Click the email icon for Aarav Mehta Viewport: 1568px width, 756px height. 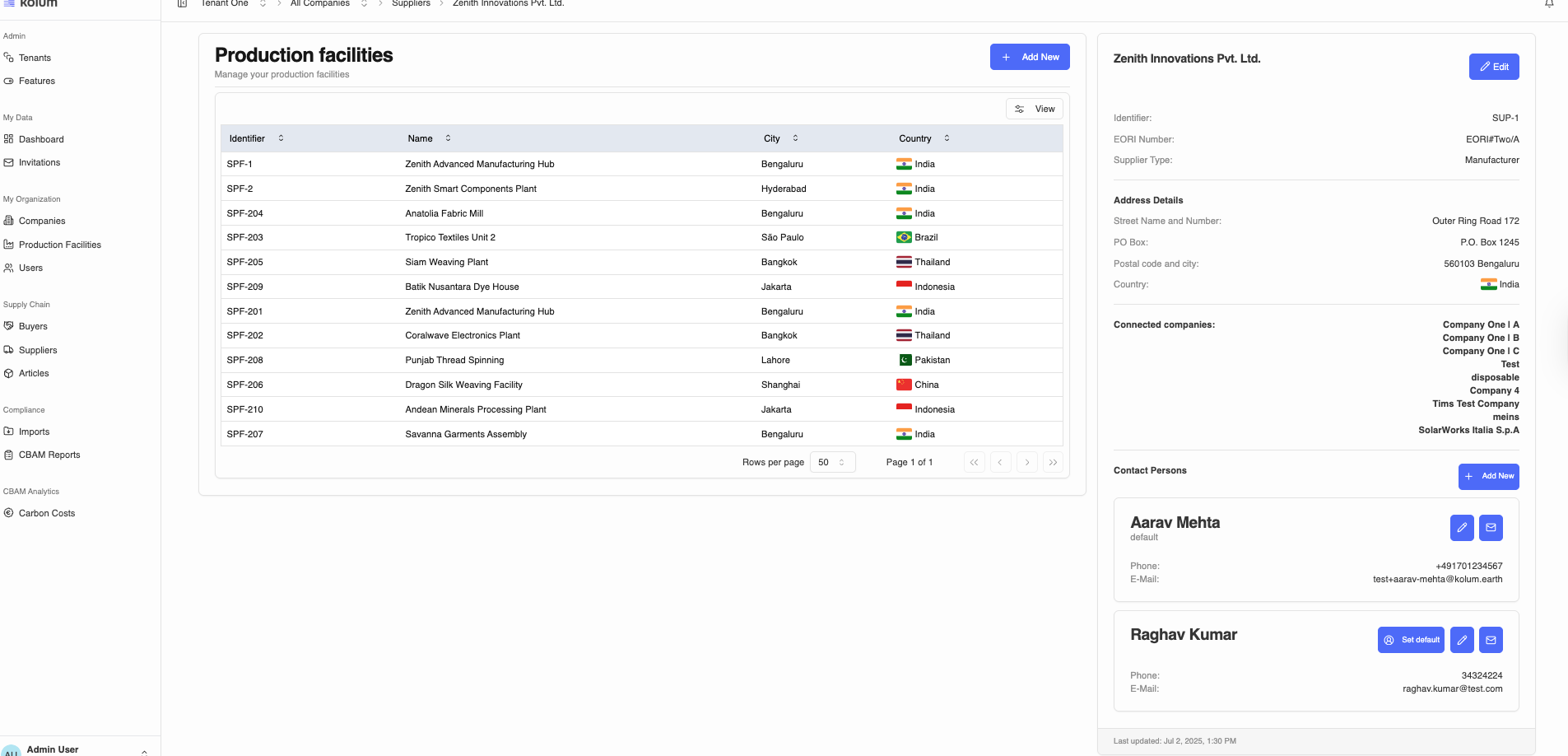(x=1491, y=528)
